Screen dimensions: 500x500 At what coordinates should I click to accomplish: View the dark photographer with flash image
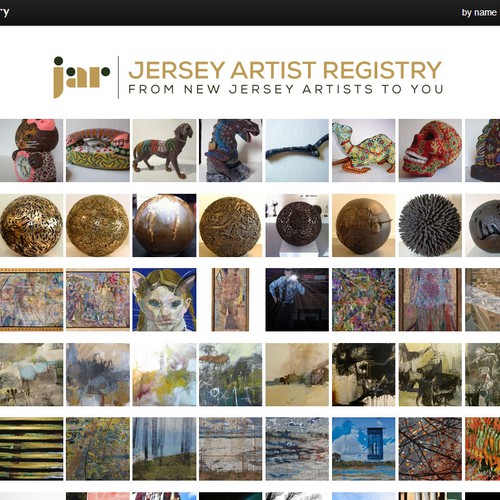coord(297,300)
